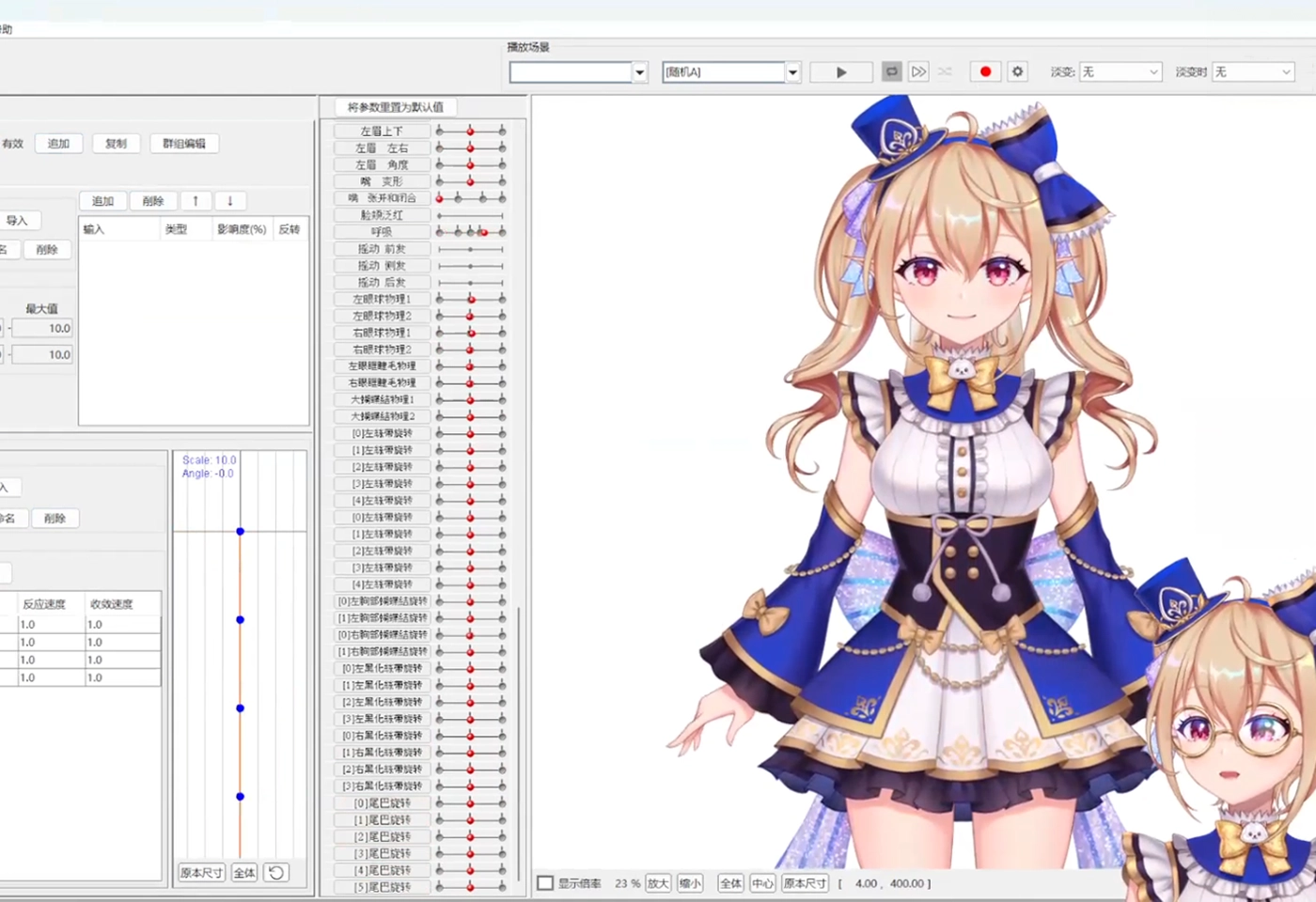The width and height of the screenshot is (1316, 902).
Task: Click the shuffle playback icon
Action: (945, 71)
